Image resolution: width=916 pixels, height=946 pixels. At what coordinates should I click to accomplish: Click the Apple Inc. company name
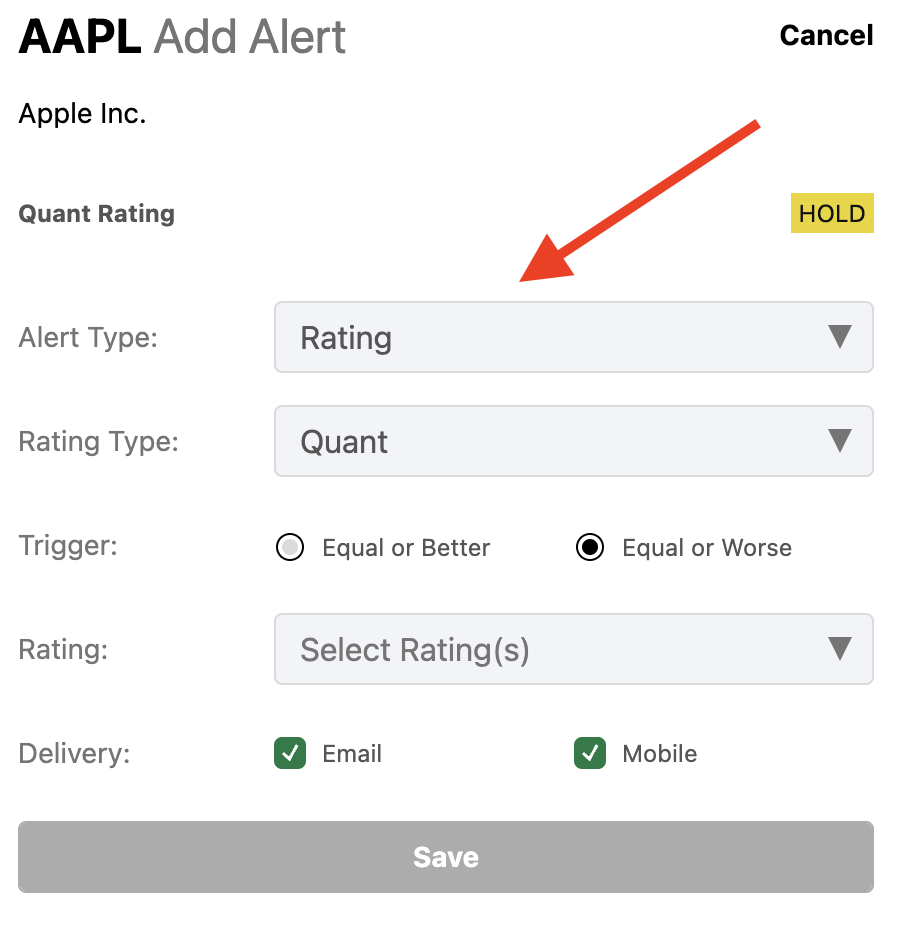point(81,113)
